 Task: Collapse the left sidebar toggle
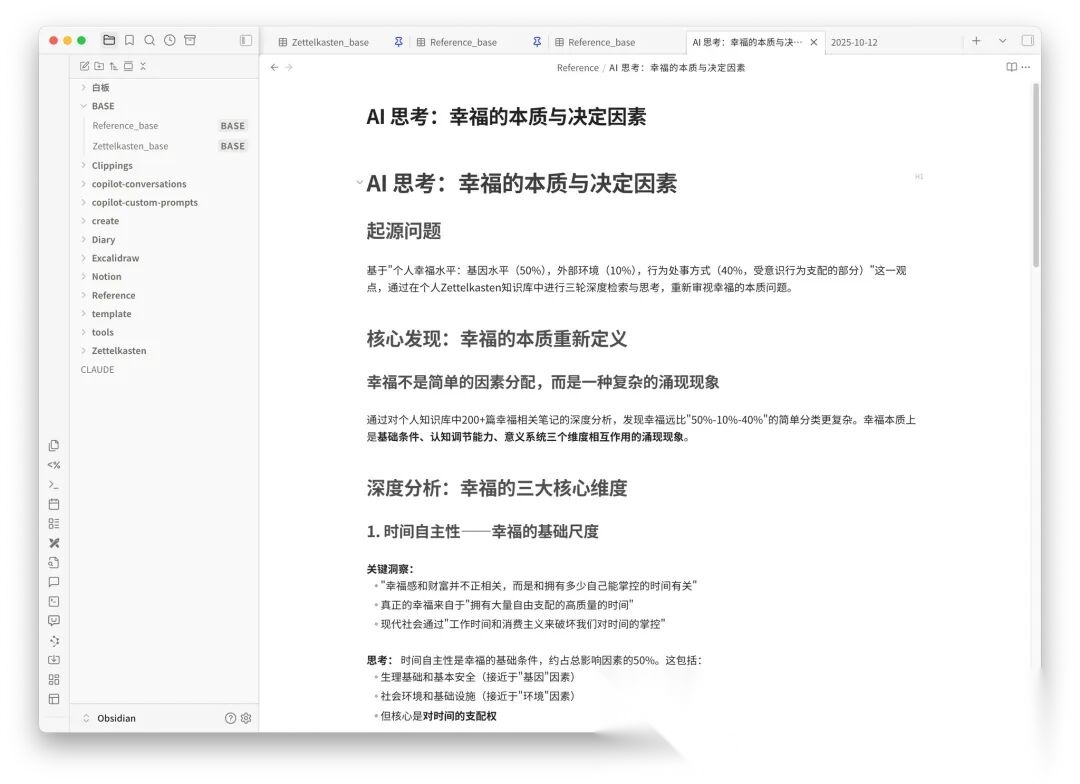[246, 40]
